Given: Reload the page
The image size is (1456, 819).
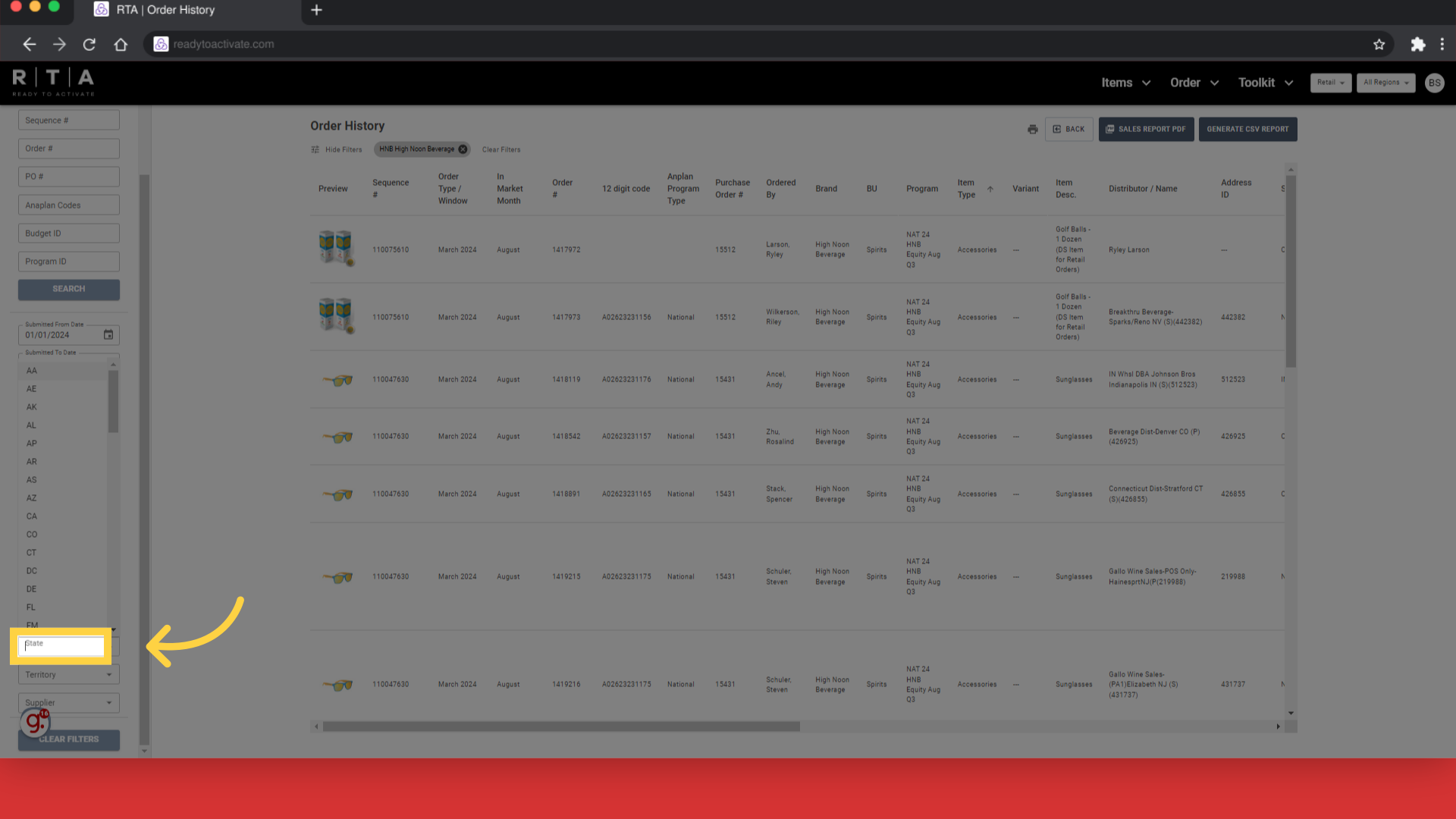Looking at the screenshot, I should [89, 44].
